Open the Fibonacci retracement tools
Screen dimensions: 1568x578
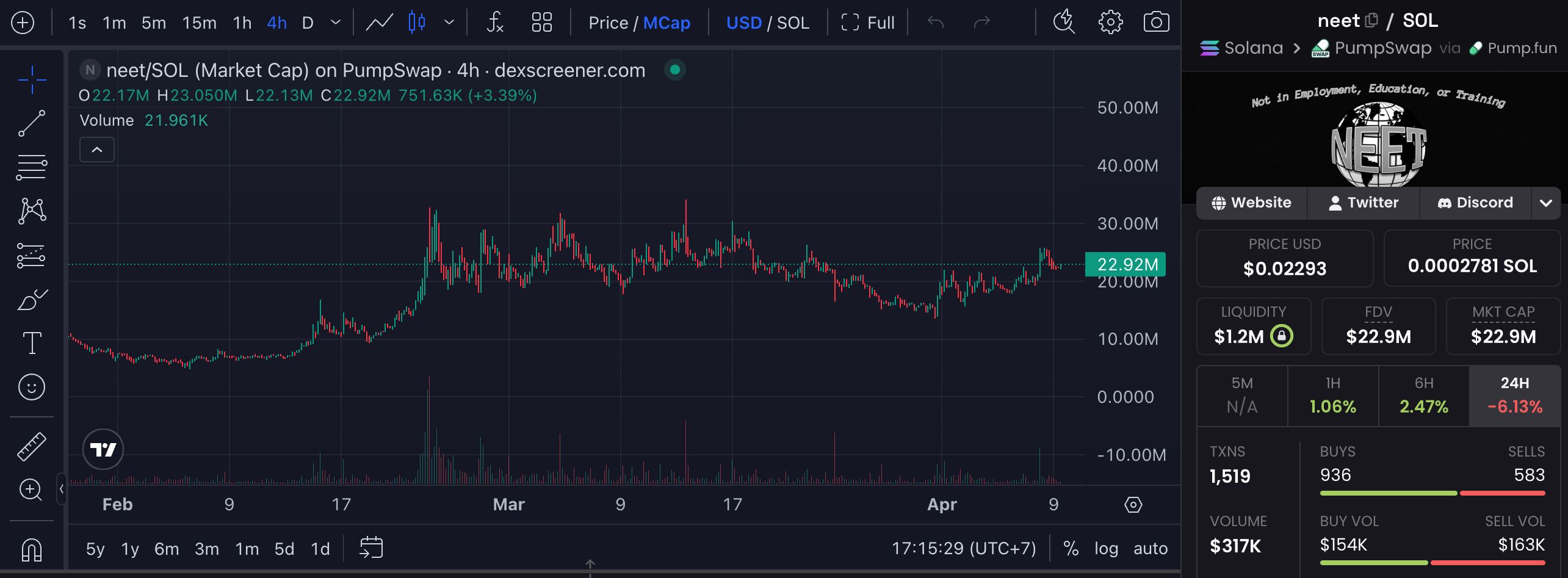click(32, 167)
